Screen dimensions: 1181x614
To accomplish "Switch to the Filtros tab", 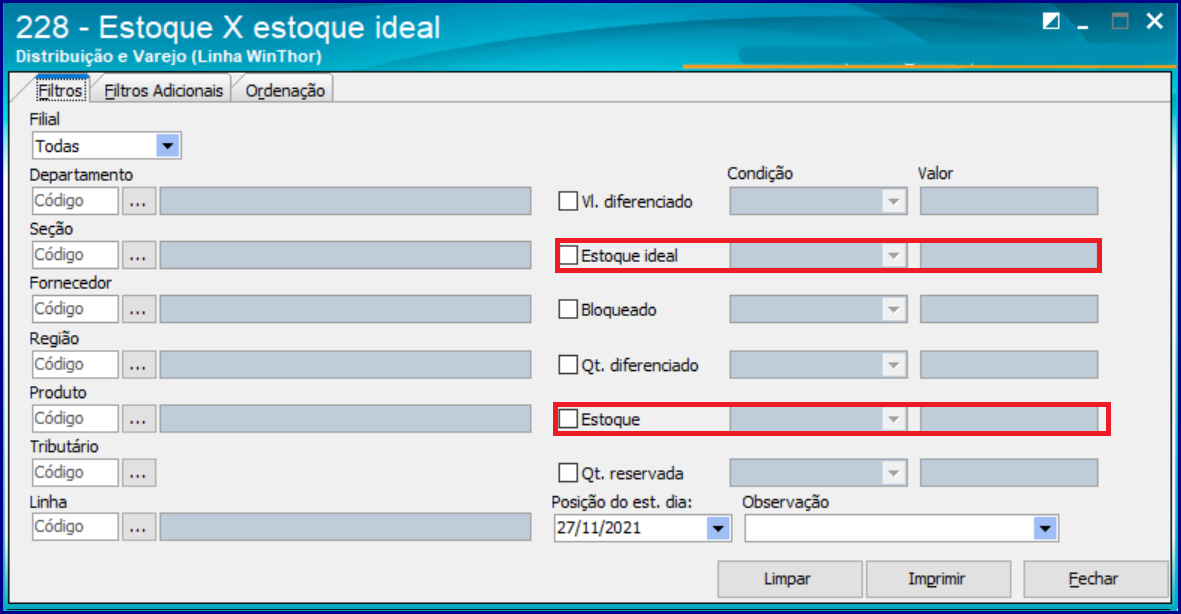I will click(x=60, y=90).
